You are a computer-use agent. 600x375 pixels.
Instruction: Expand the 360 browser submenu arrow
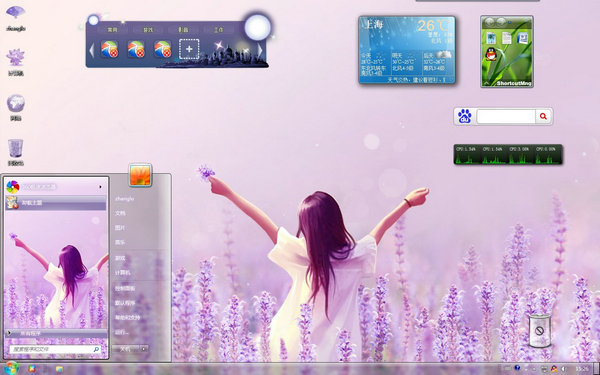(101, 187)
